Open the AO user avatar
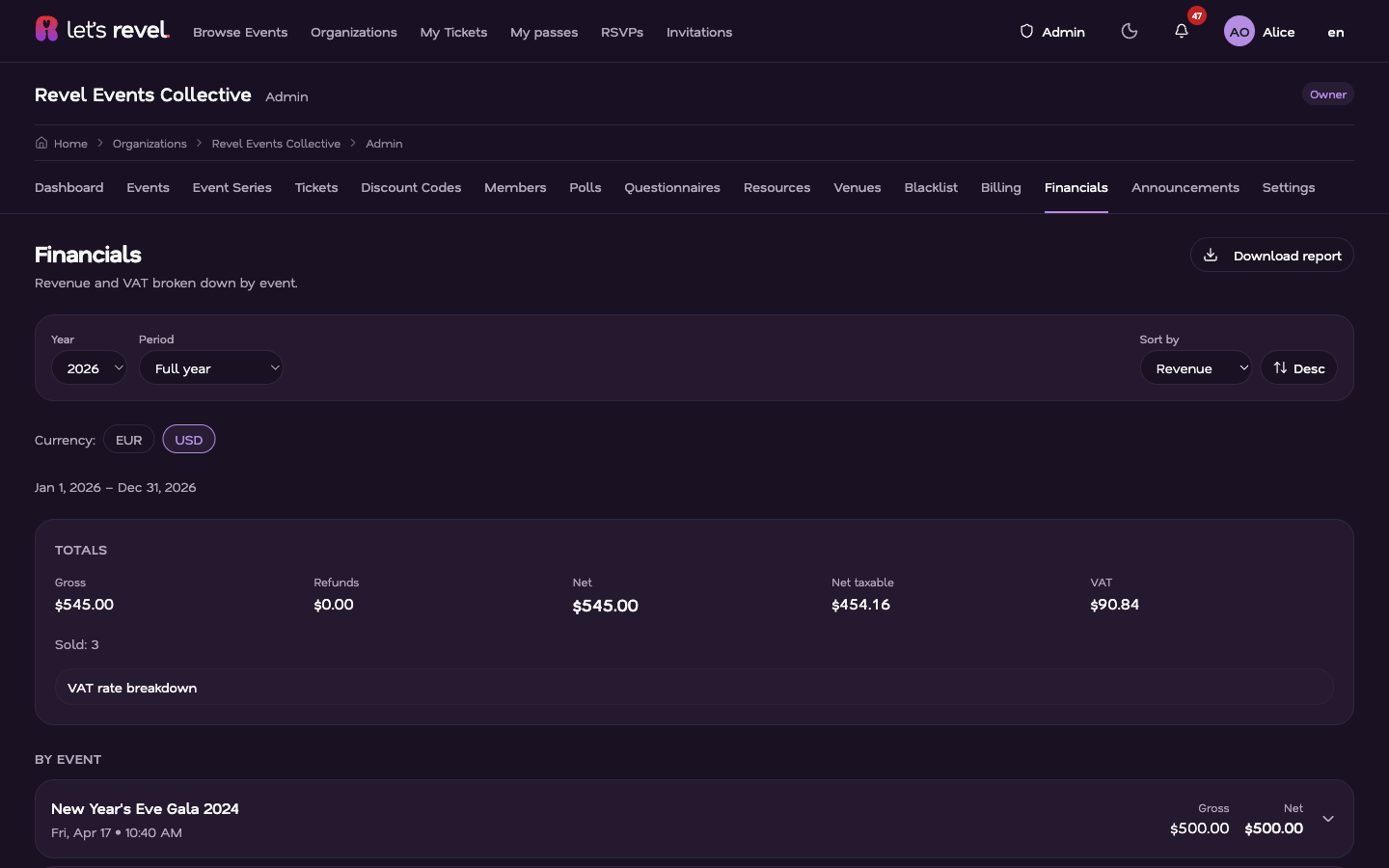The height and width of the screenshot is (868, 1389). pos(1239,32)
